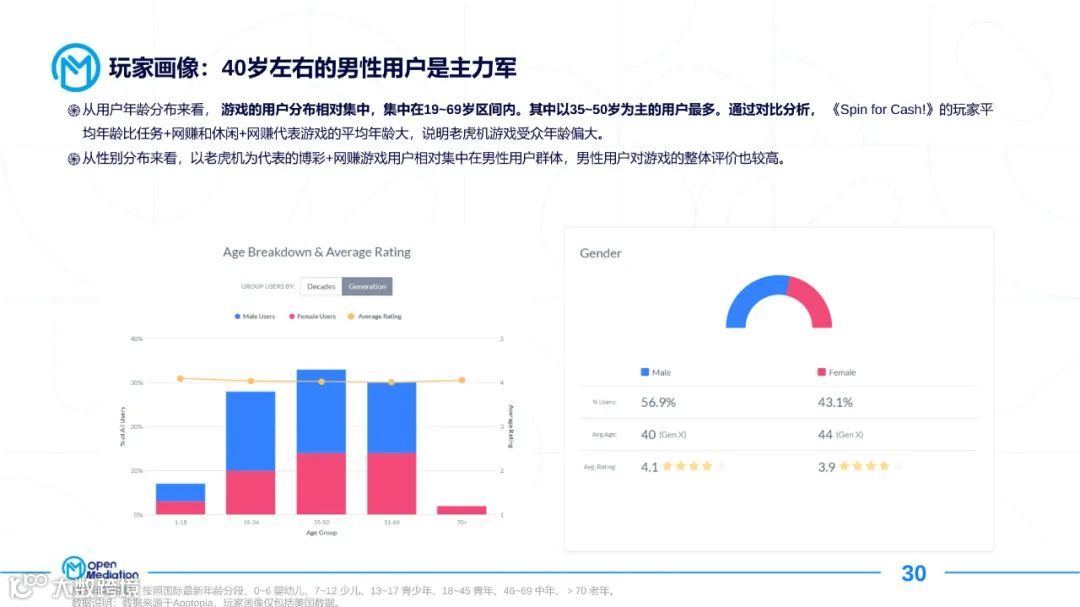Click the pink Female legend square in Gender panel
The width and height of the screenshot is (1080, 607).
pos(823,372)
